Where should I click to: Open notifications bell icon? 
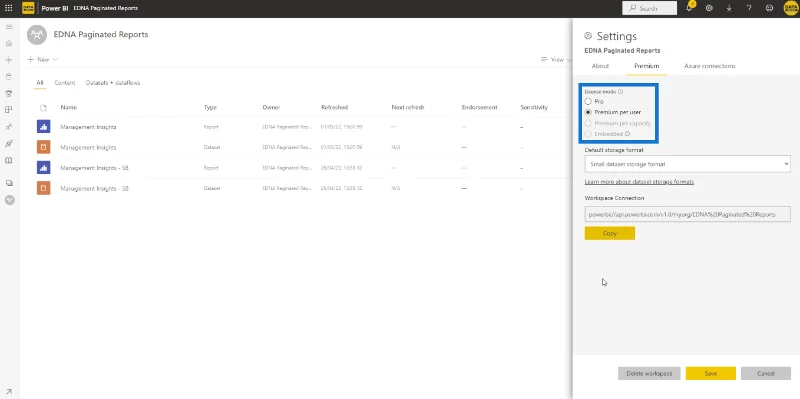(x=690, y=8)
